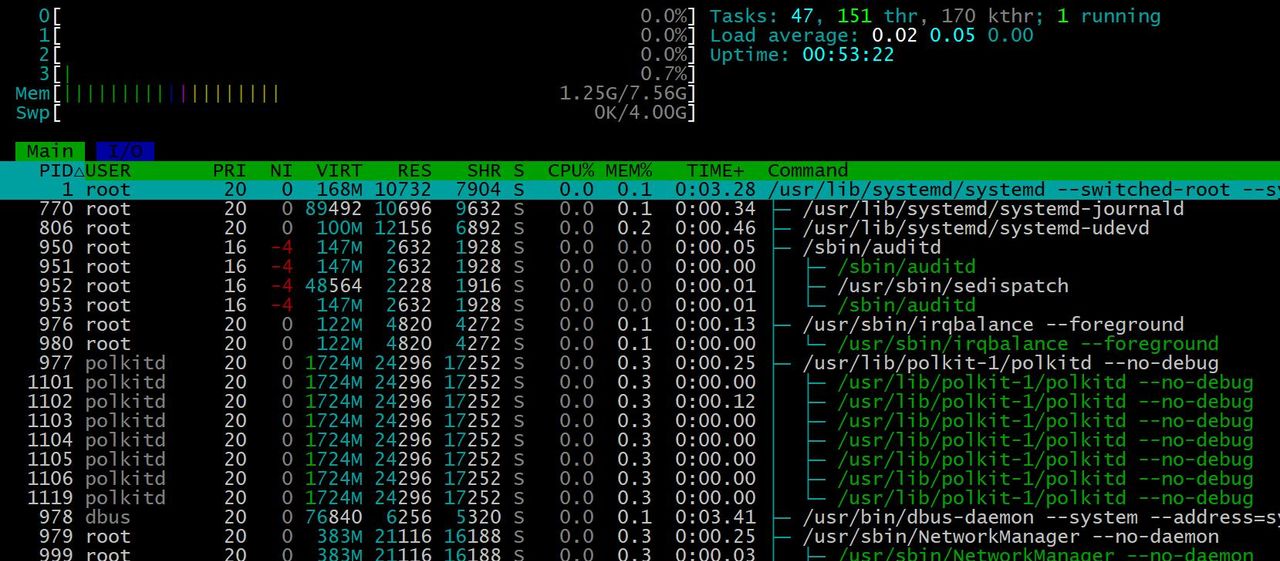Select PID 1106 polkitd thread row
Screen dimensions: 1280x561
pos(640,478)
